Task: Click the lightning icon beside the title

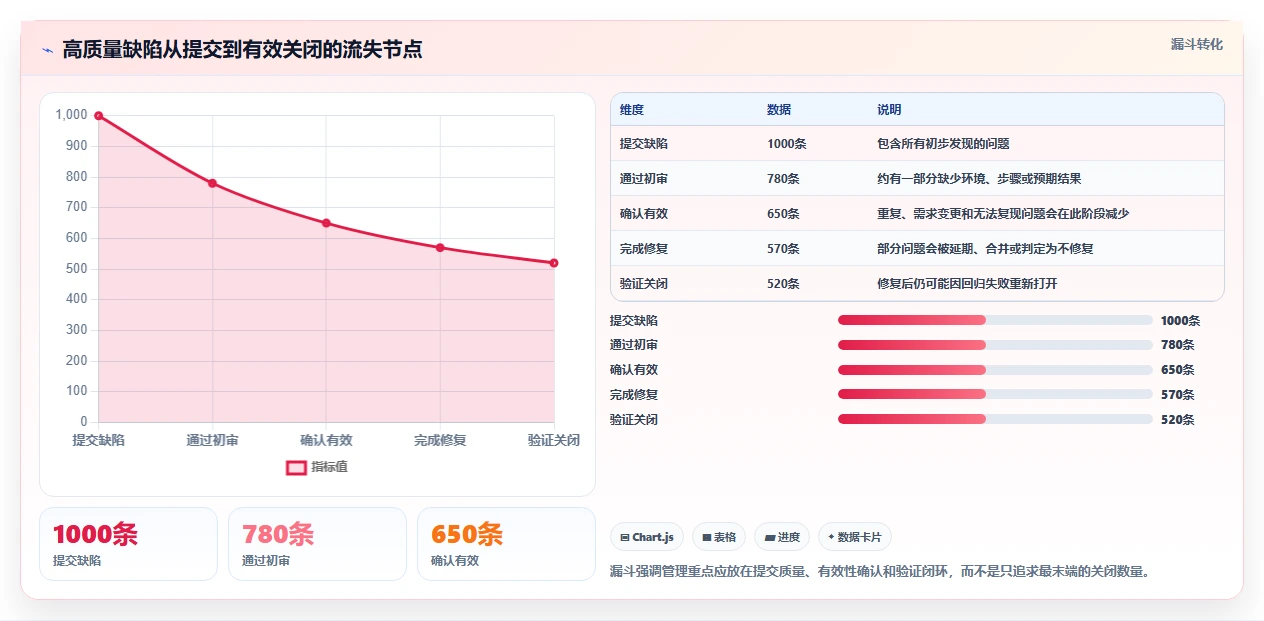Action: click(x=47, y=50)
